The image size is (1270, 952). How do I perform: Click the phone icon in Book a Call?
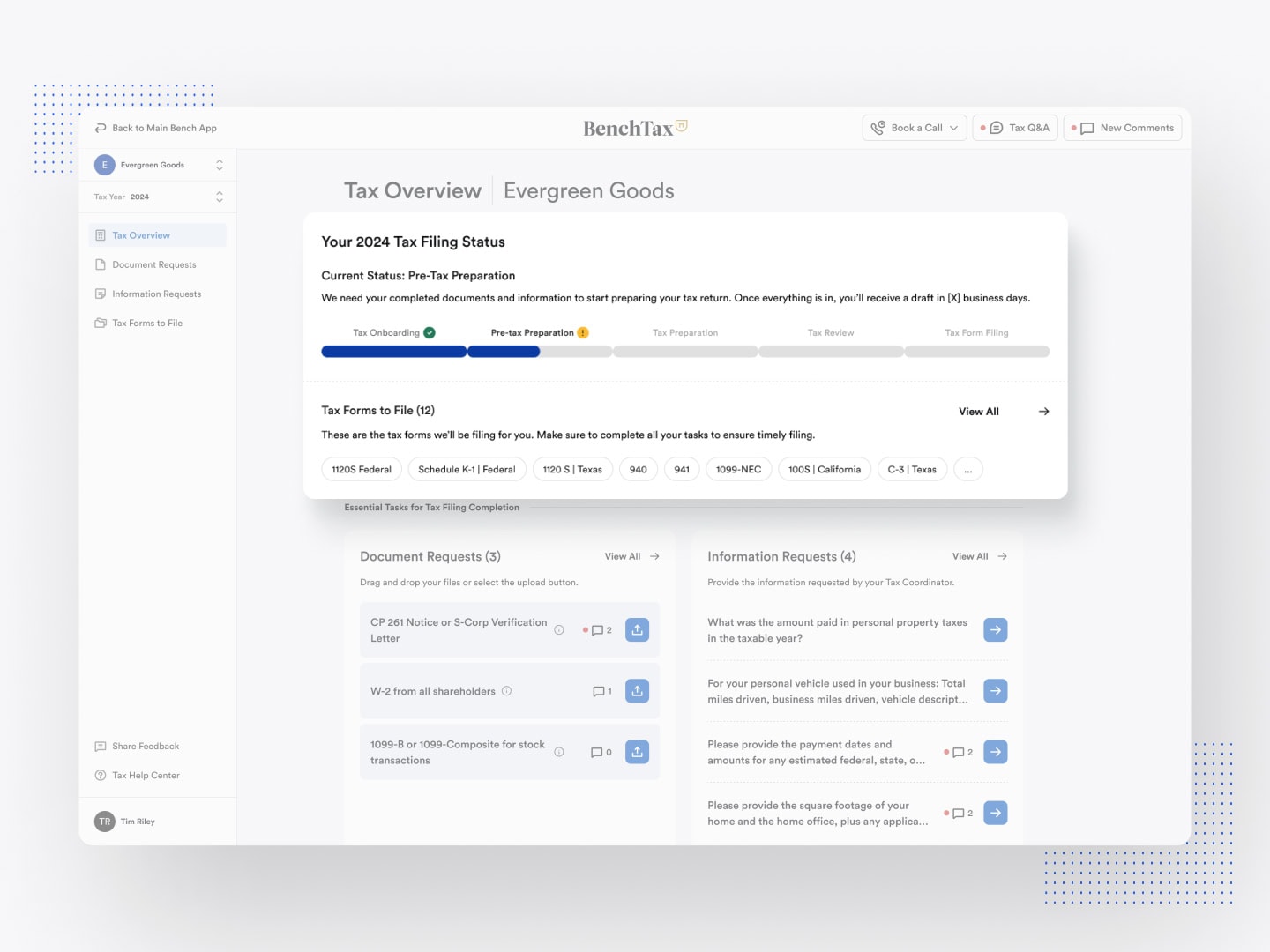878,128
